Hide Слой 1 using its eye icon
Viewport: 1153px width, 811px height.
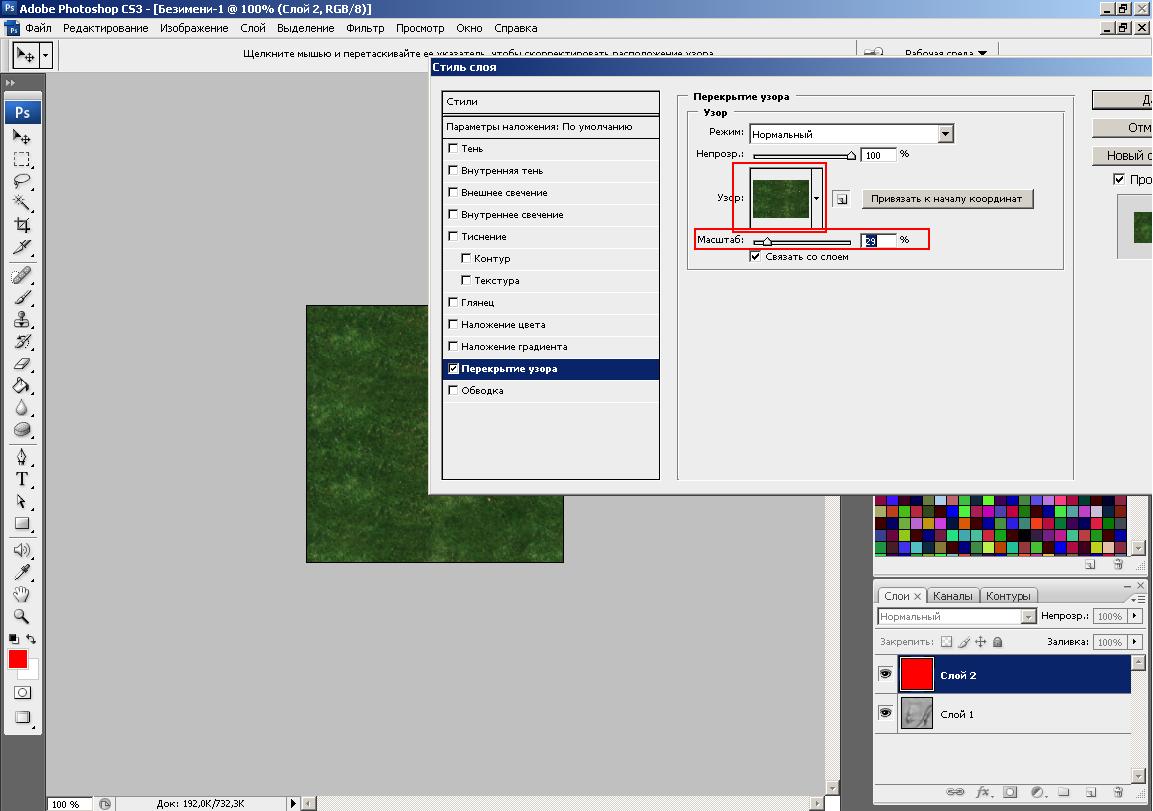885,713
